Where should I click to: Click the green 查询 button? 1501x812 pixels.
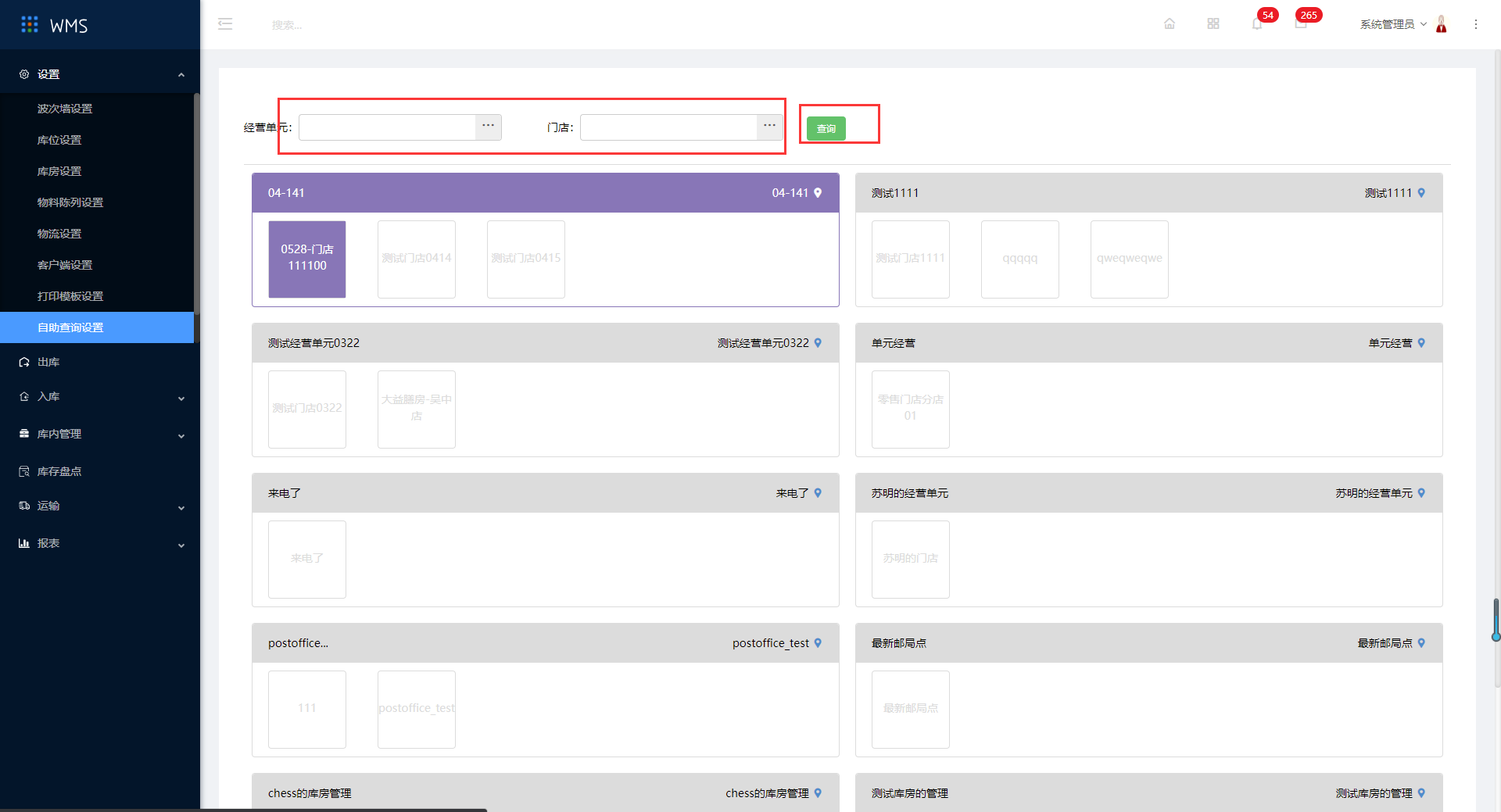tap(826, 128)
